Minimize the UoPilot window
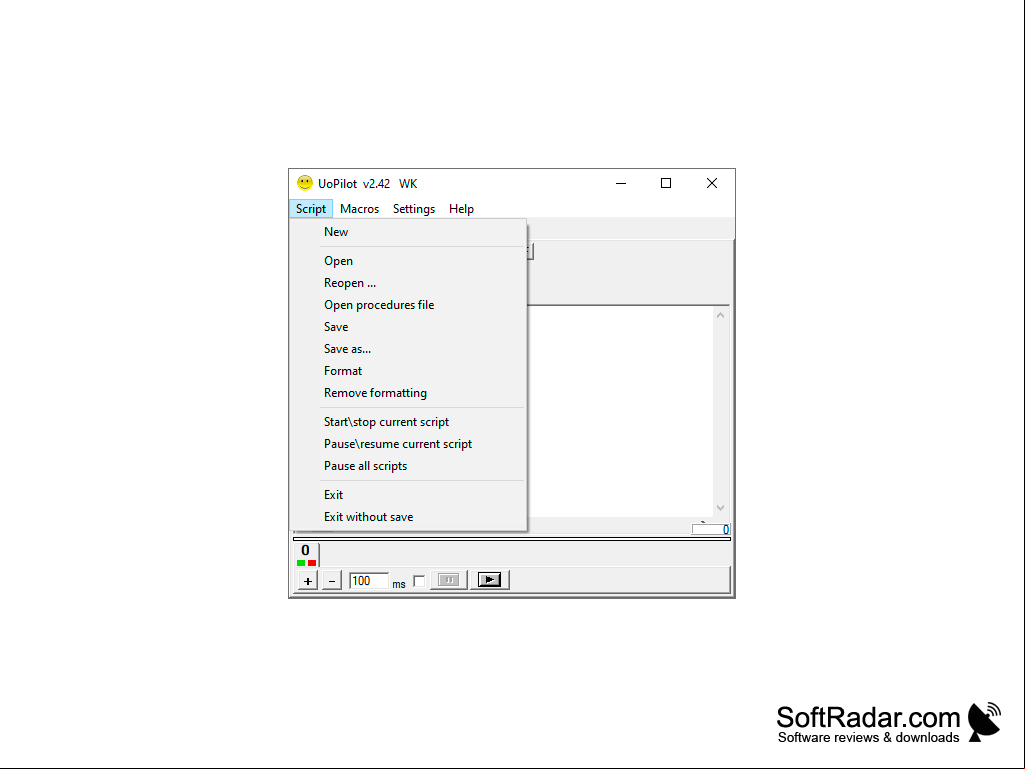The width and height of the screenshot is (1025, 769). [x=621, y=184]
